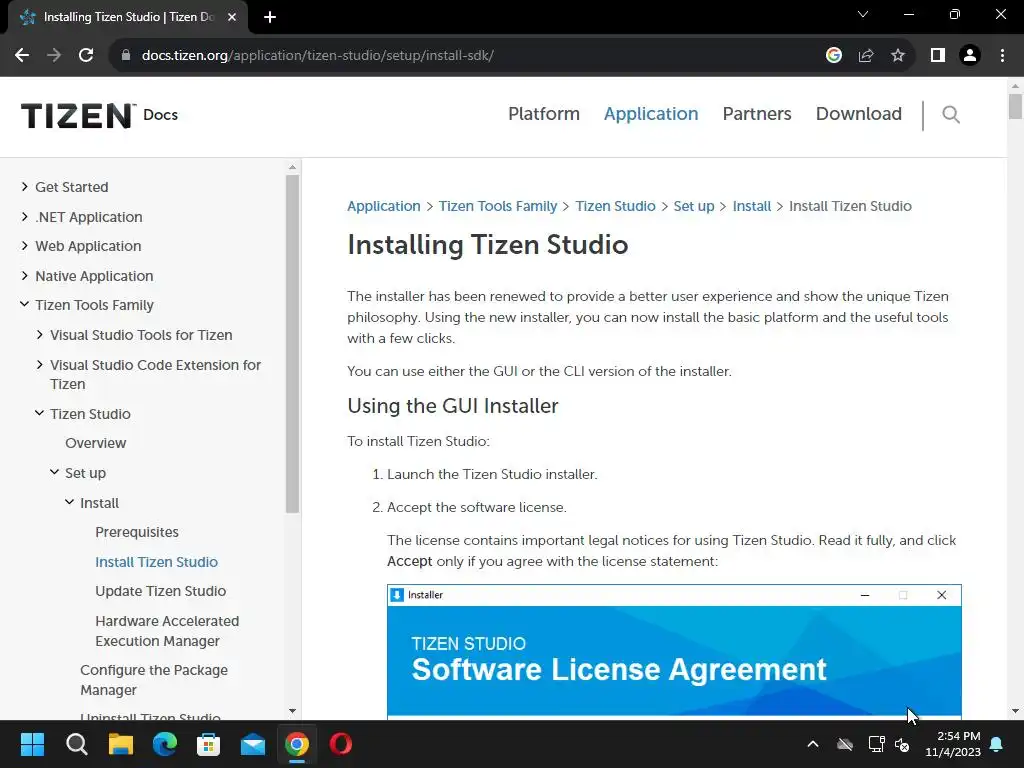Click the browser back arrow

[x=22, y=56]
